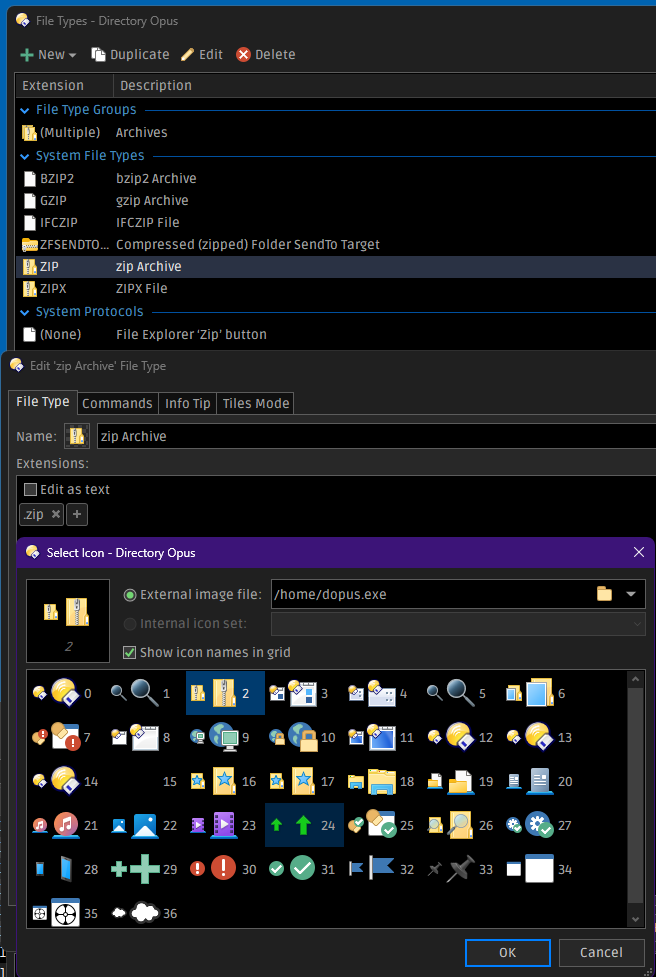The image size is (656, 977).
Task: Add a new extension with plus button
Action: pyautogui.click(x=77, y=515)
